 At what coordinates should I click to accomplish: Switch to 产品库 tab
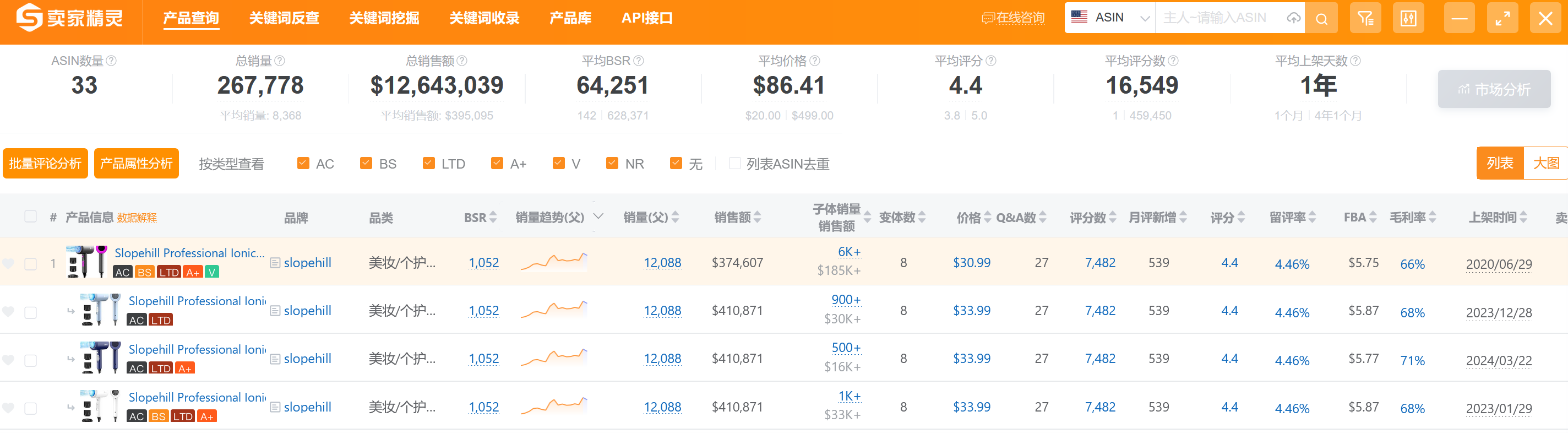click(x=570, y=18)
